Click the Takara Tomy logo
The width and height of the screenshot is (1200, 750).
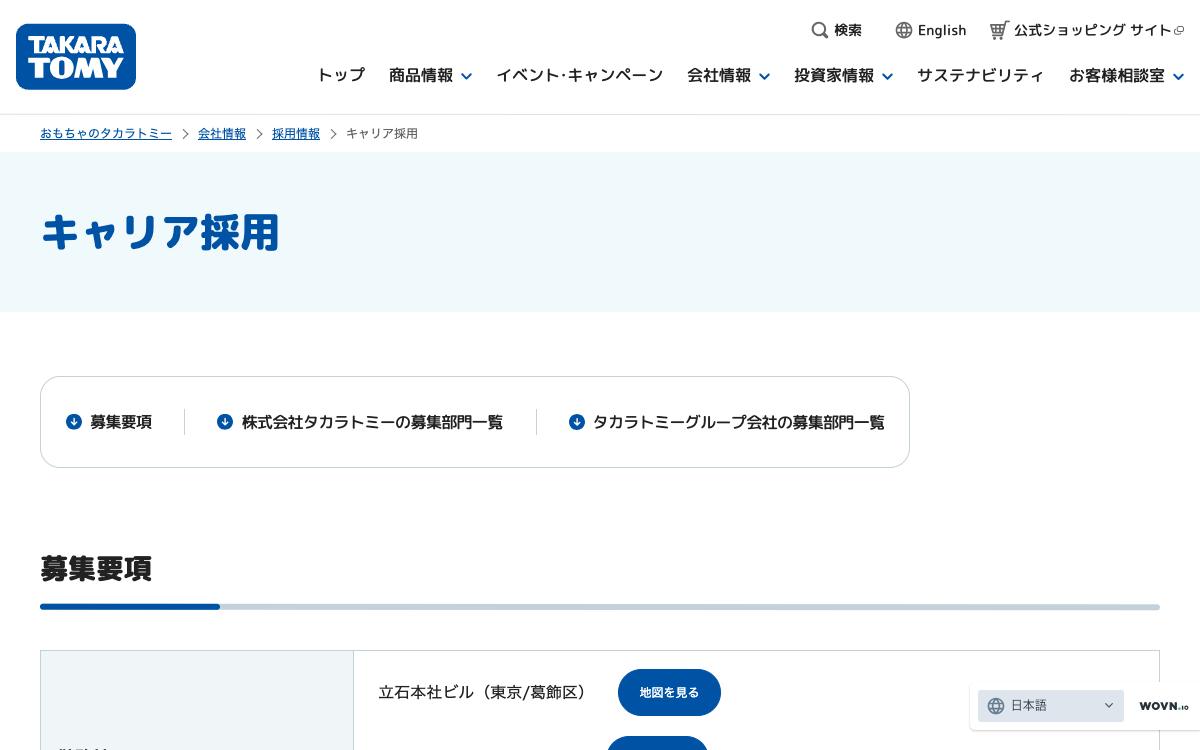76,57
